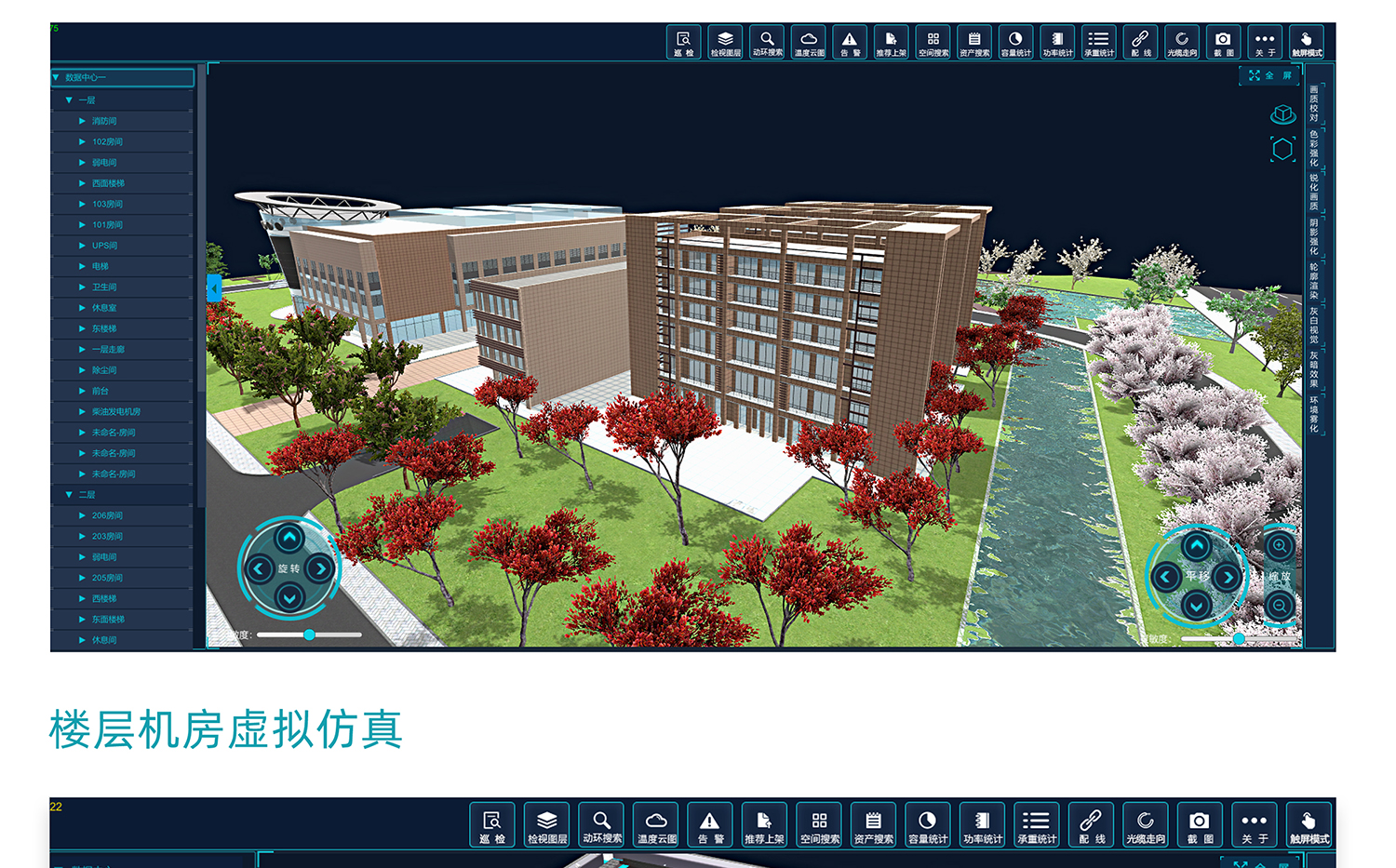
Task: Enable the 阴影强化 shadow enhancement option
Action: tap(1314, 236)
